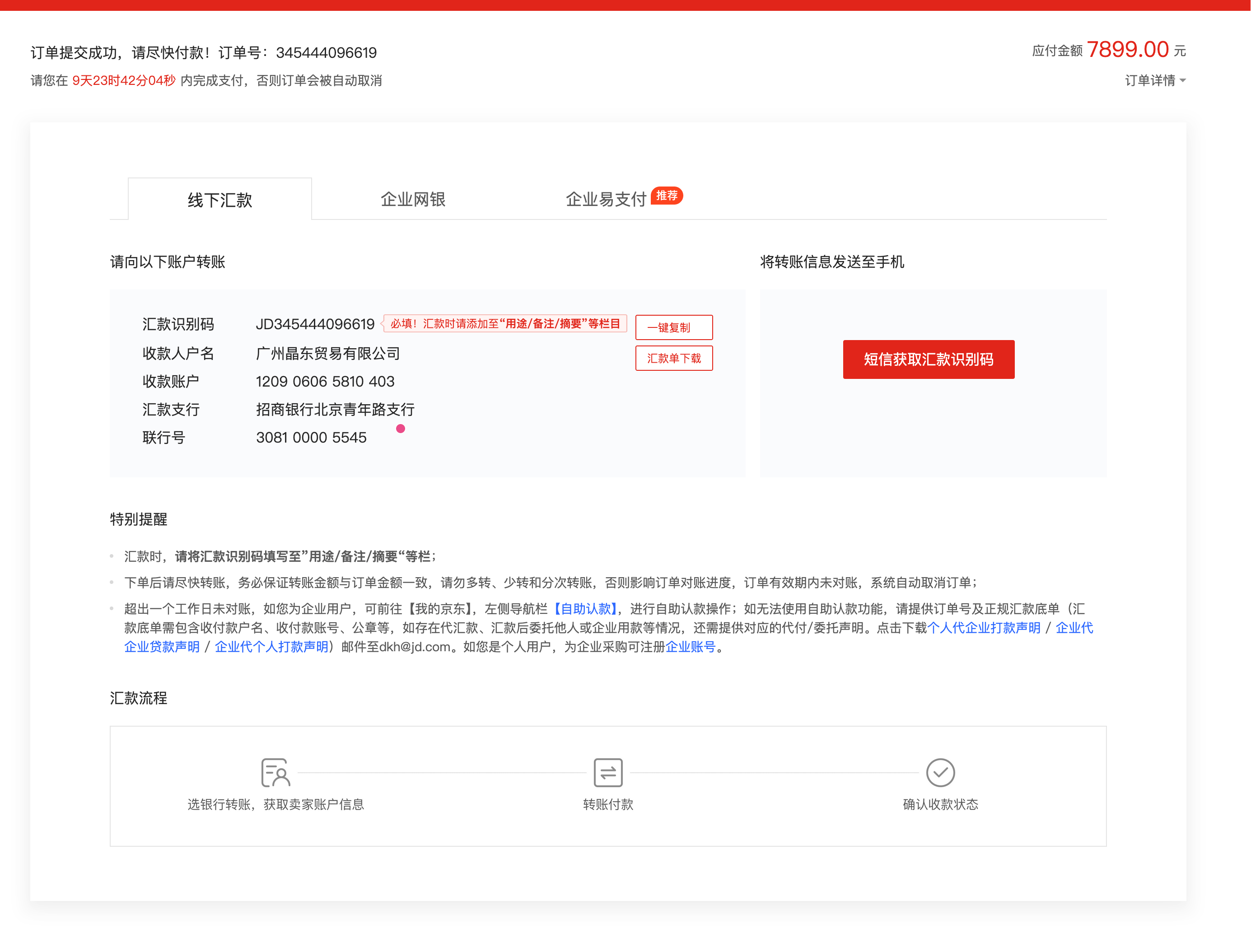The image size is (1251, 952).
Task: Click the red 短信获取汇款识别码 button
Action: pos(929,359)
